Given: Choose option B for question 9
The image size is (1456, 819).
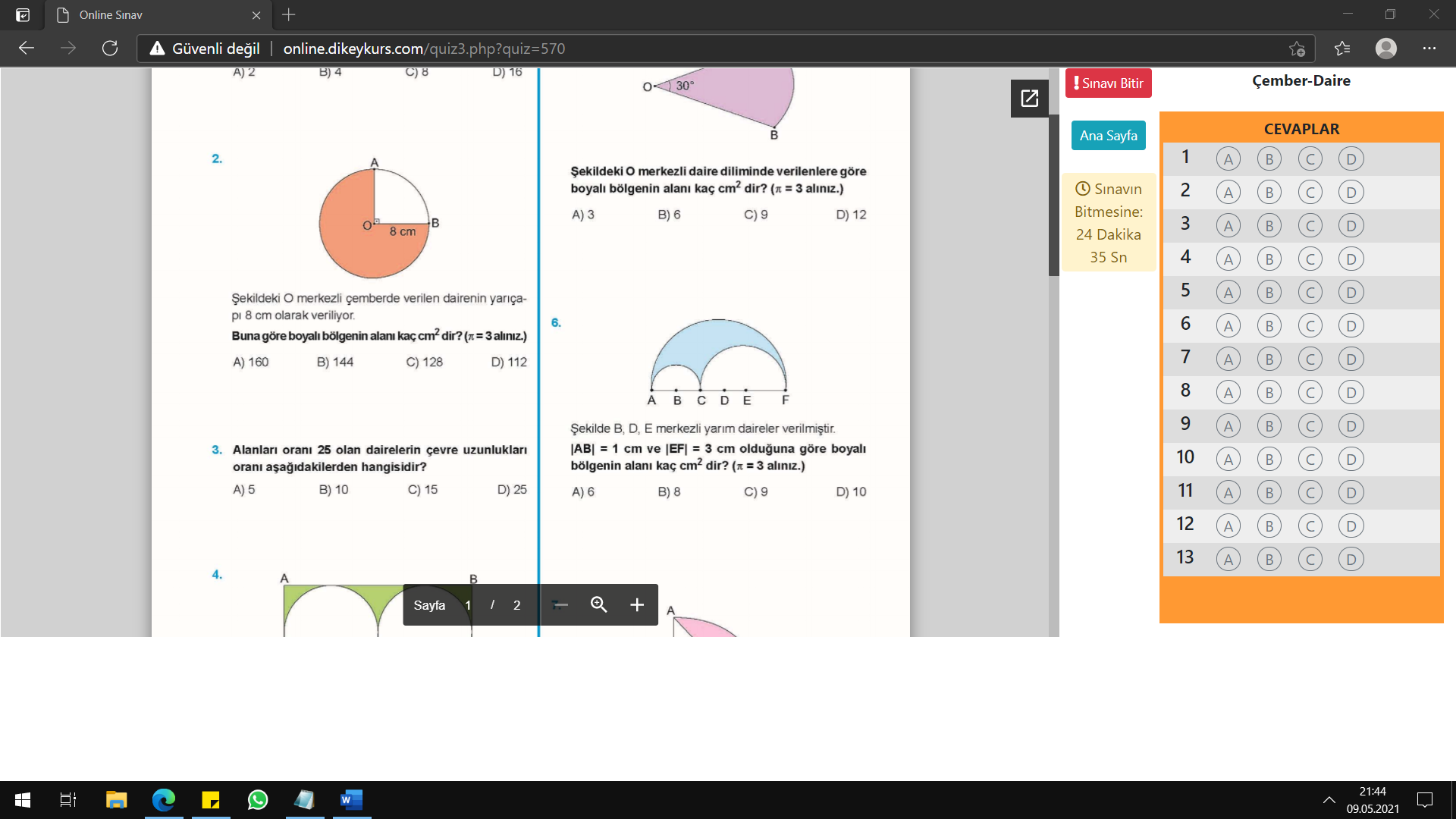Looking at the screenshot, I should [x=1269, y=425].
